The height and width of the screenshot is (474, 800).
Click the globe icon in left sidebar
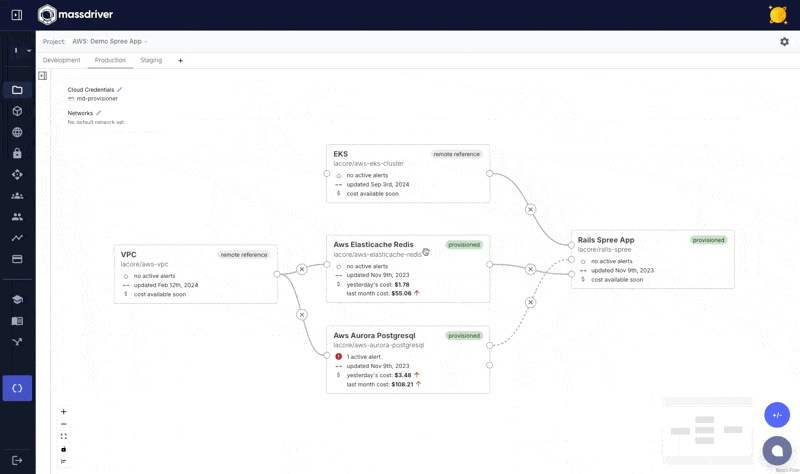point(17,132)
